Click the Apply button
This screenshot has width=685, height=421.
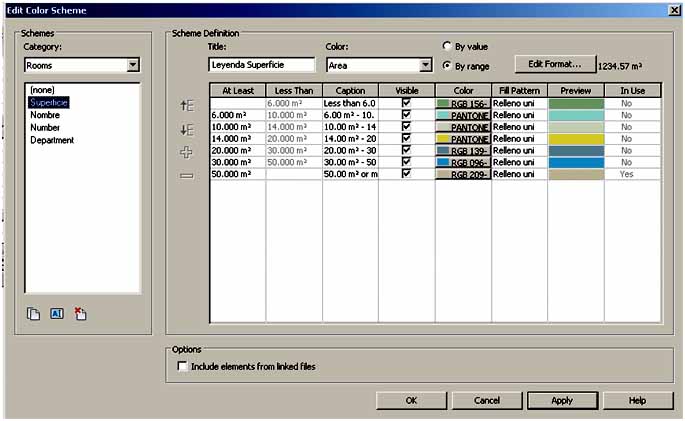562,400
